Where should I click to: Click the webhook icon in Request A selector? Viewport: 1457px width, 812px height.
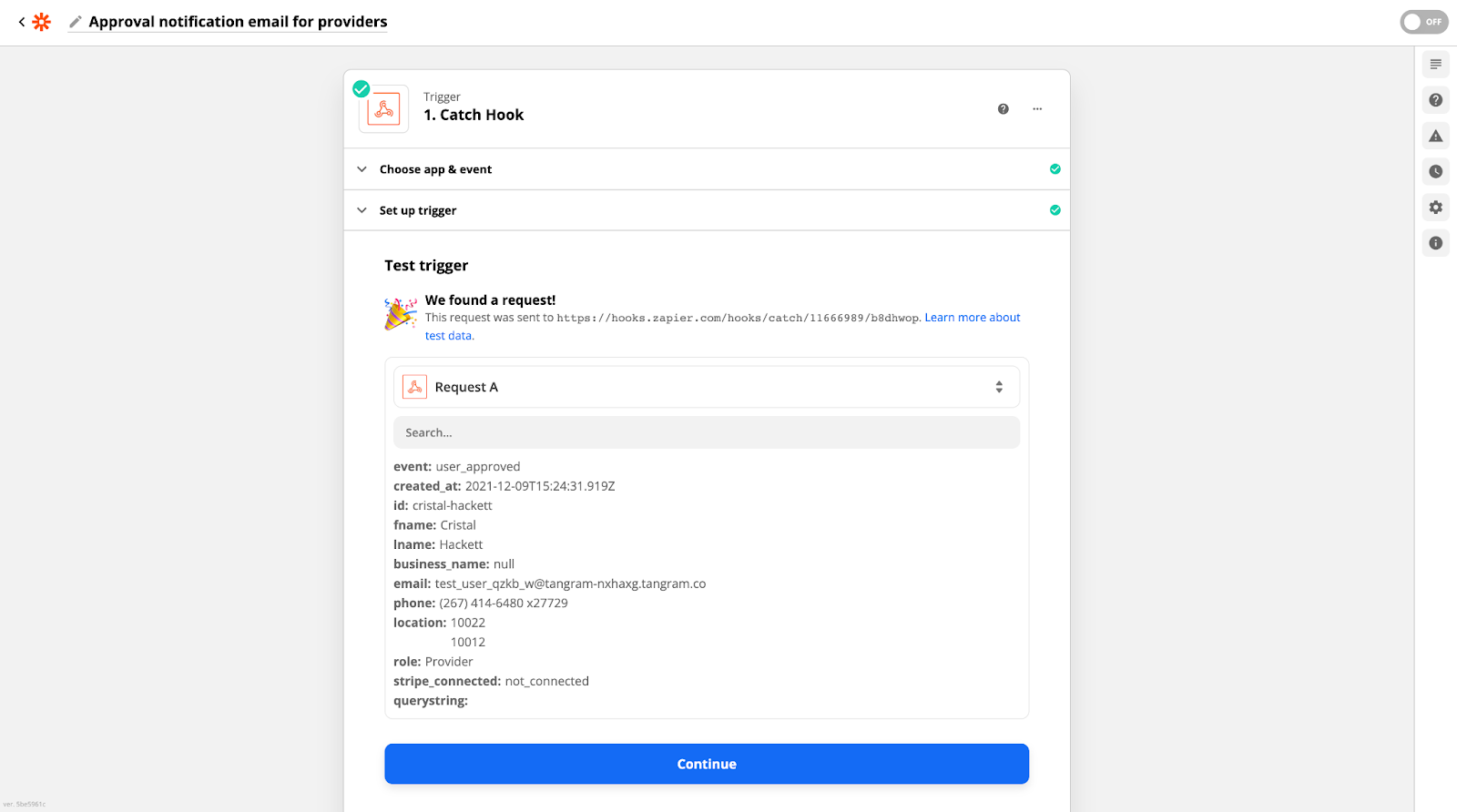414,387
